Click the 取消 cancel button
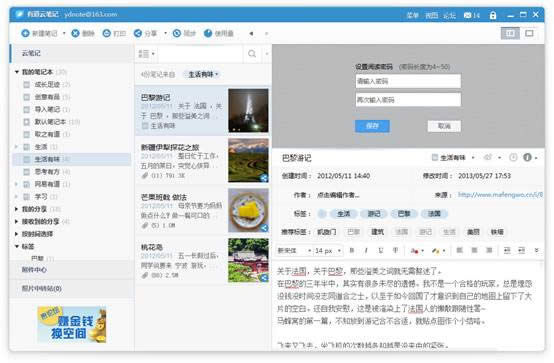 pyautogui.click(x=444, y=126)
